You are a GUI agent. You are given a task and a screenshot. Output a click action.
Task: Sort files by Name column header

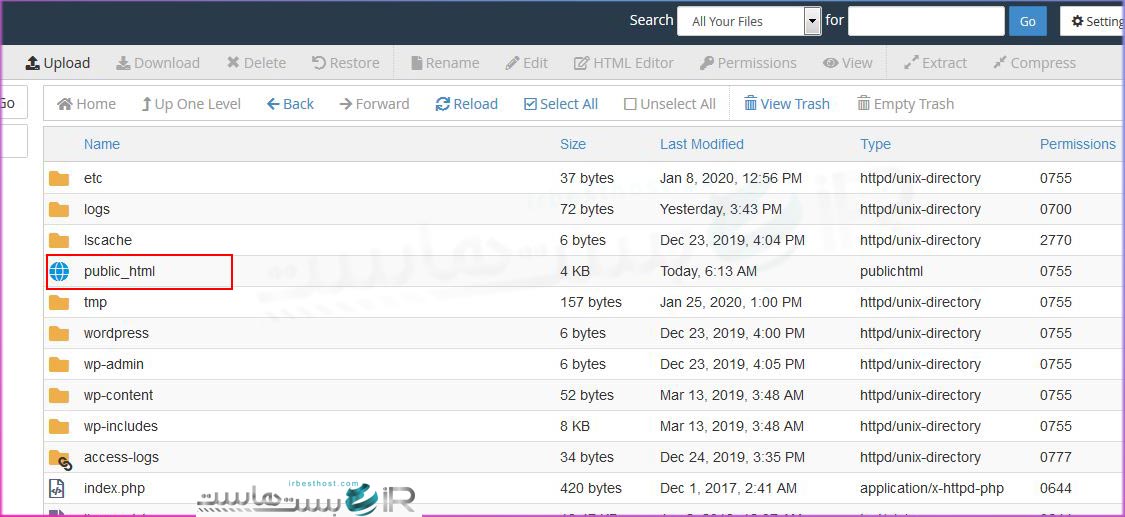[102, 144]
